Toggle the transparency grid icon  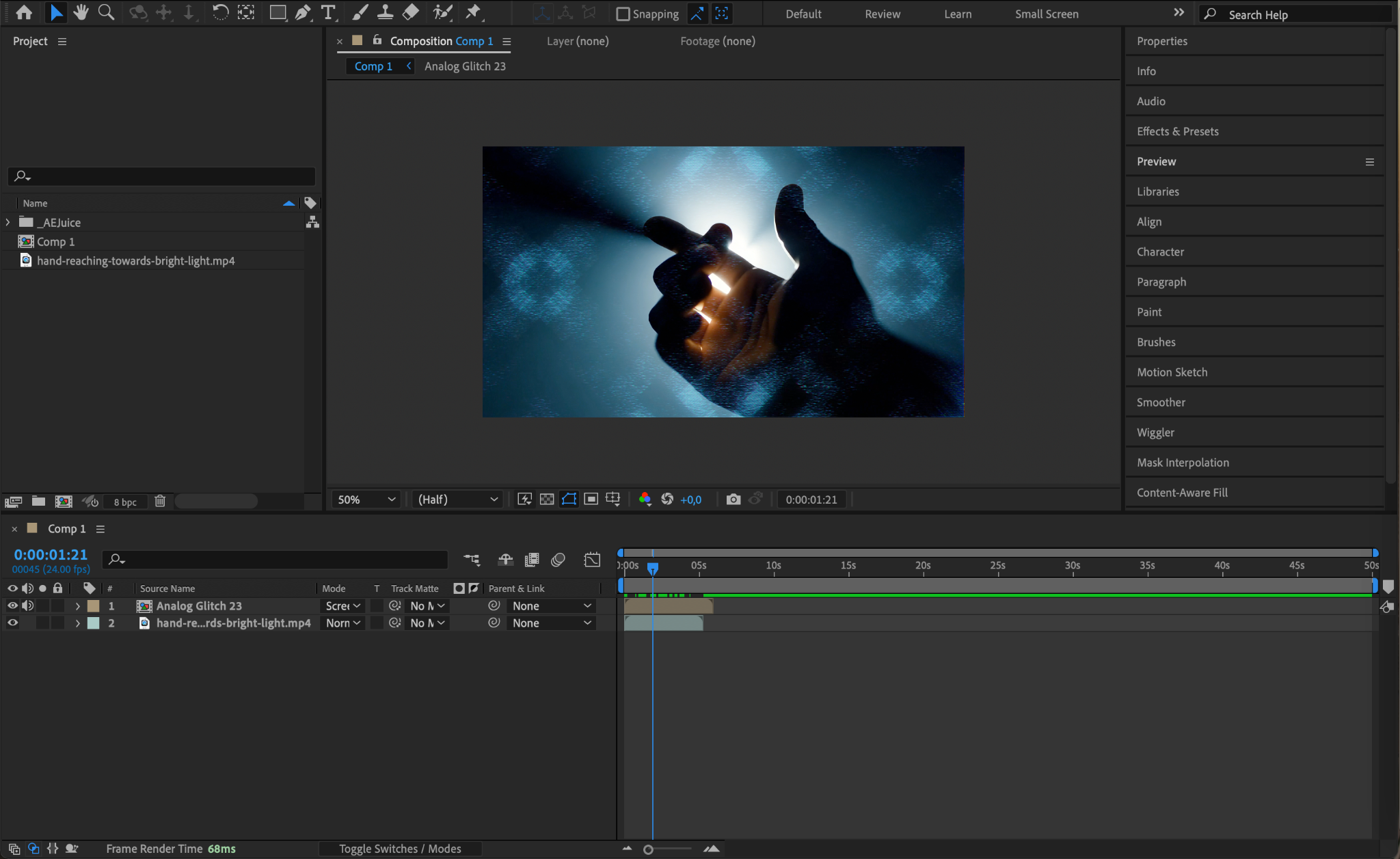pos(547,500)
